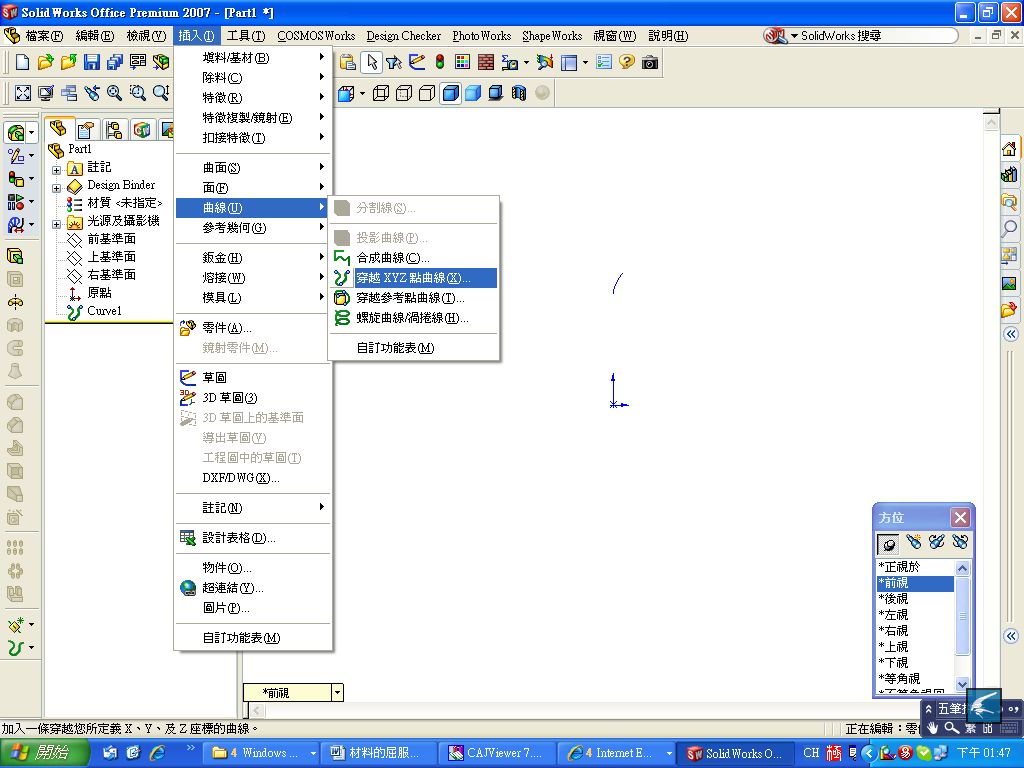Click the Orientation list scrollbar down arrow

click(962, 684)
